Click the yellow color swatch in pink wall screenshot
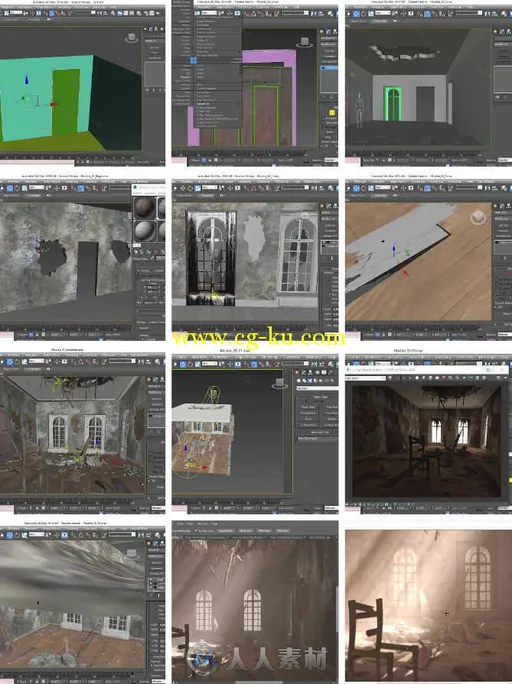Screen dimensions: 512x684 coord(331,113)
